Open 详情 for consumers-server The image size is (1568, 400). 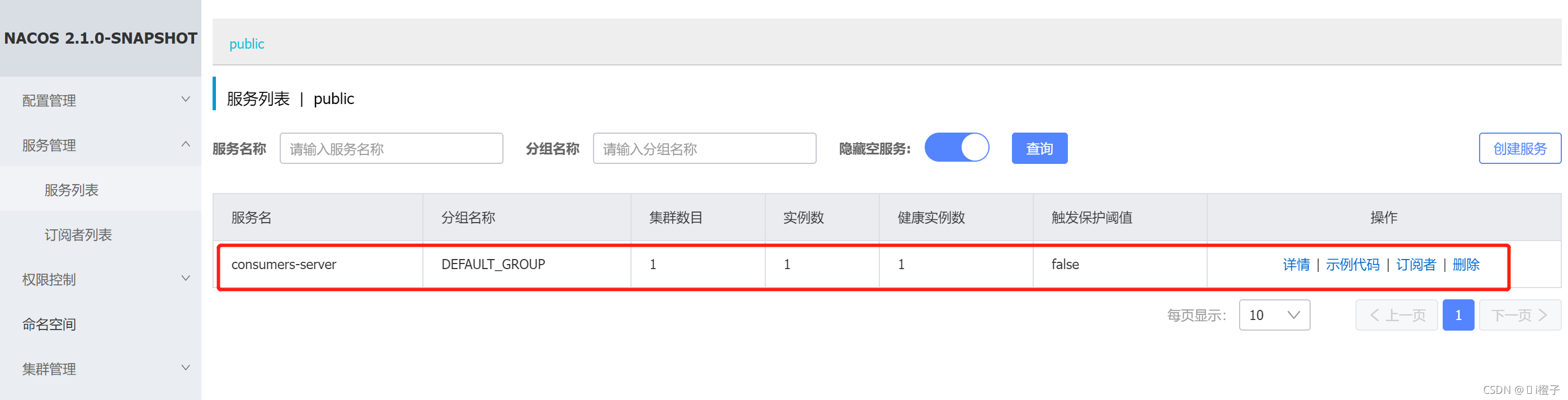[x=1296, y=264]
